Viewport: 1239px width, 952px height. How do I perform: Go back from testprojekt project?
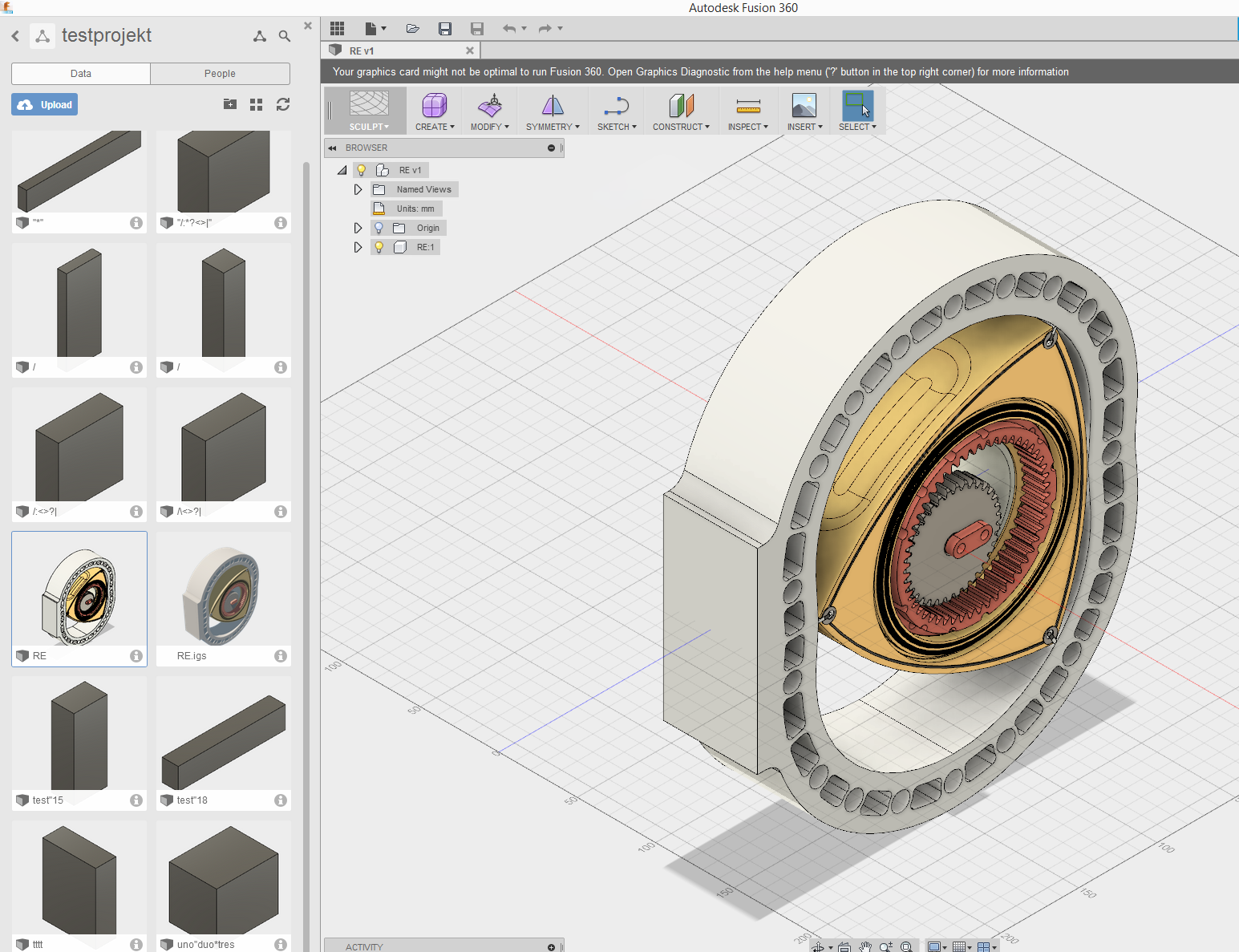pyautogui.click(x=15, y=36)
